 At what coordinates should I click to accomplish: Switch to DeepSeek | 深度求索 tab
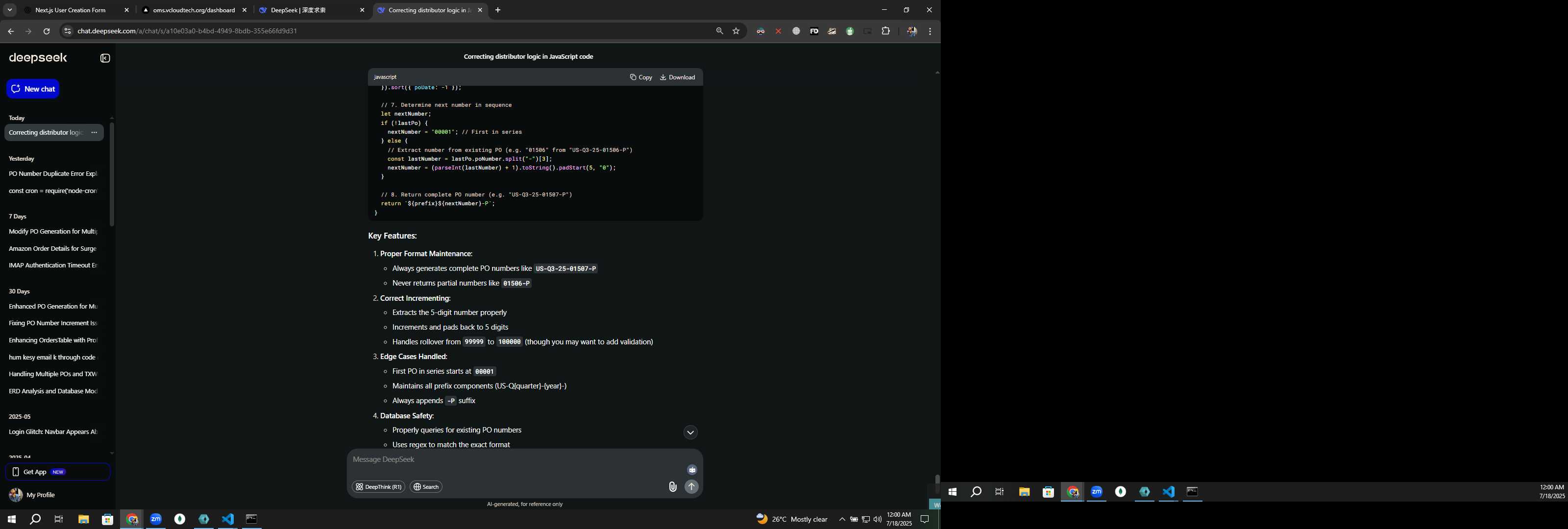298,10
